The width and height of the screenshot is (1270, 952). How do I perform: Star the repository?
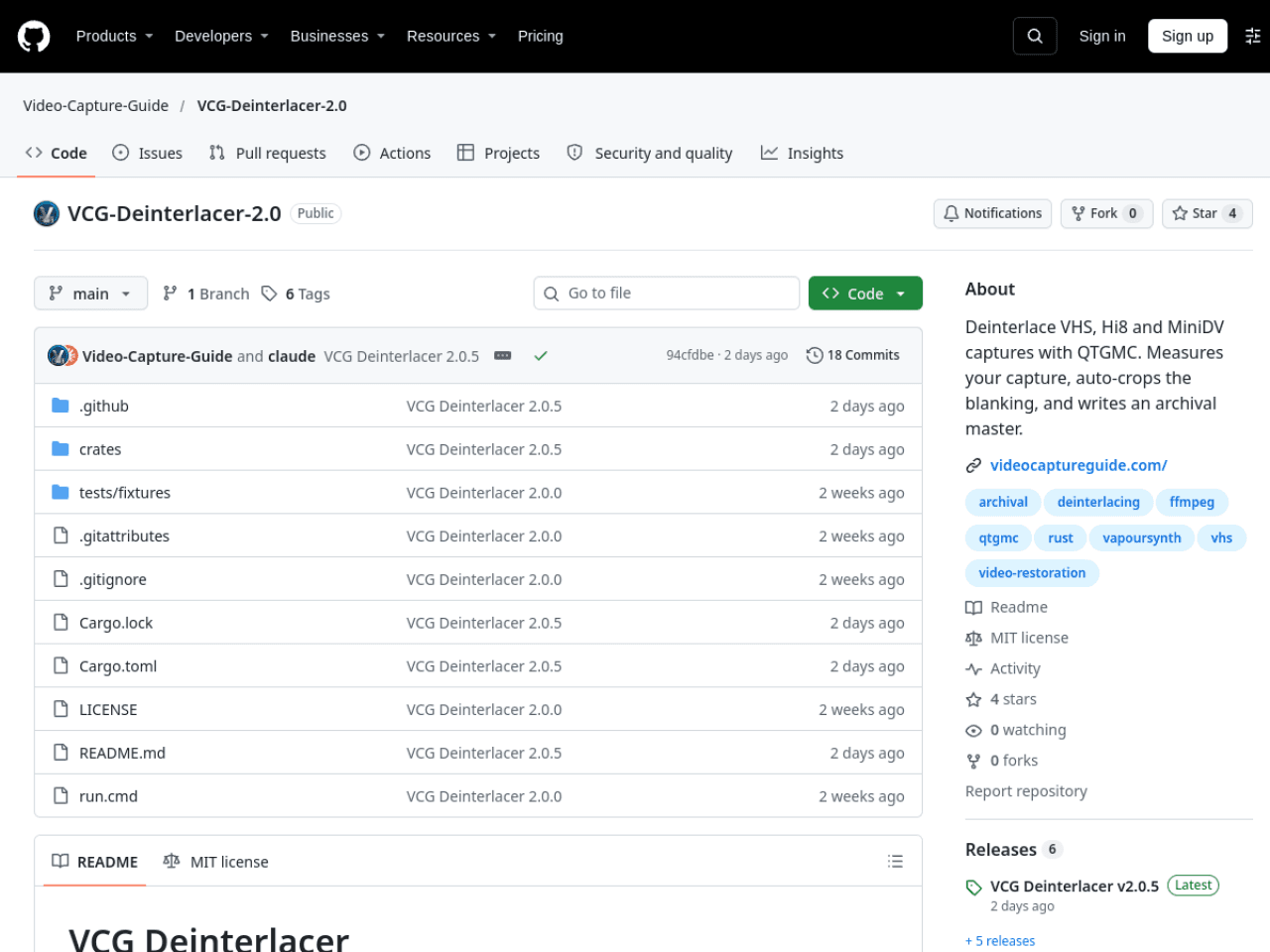click(1206, 213)
